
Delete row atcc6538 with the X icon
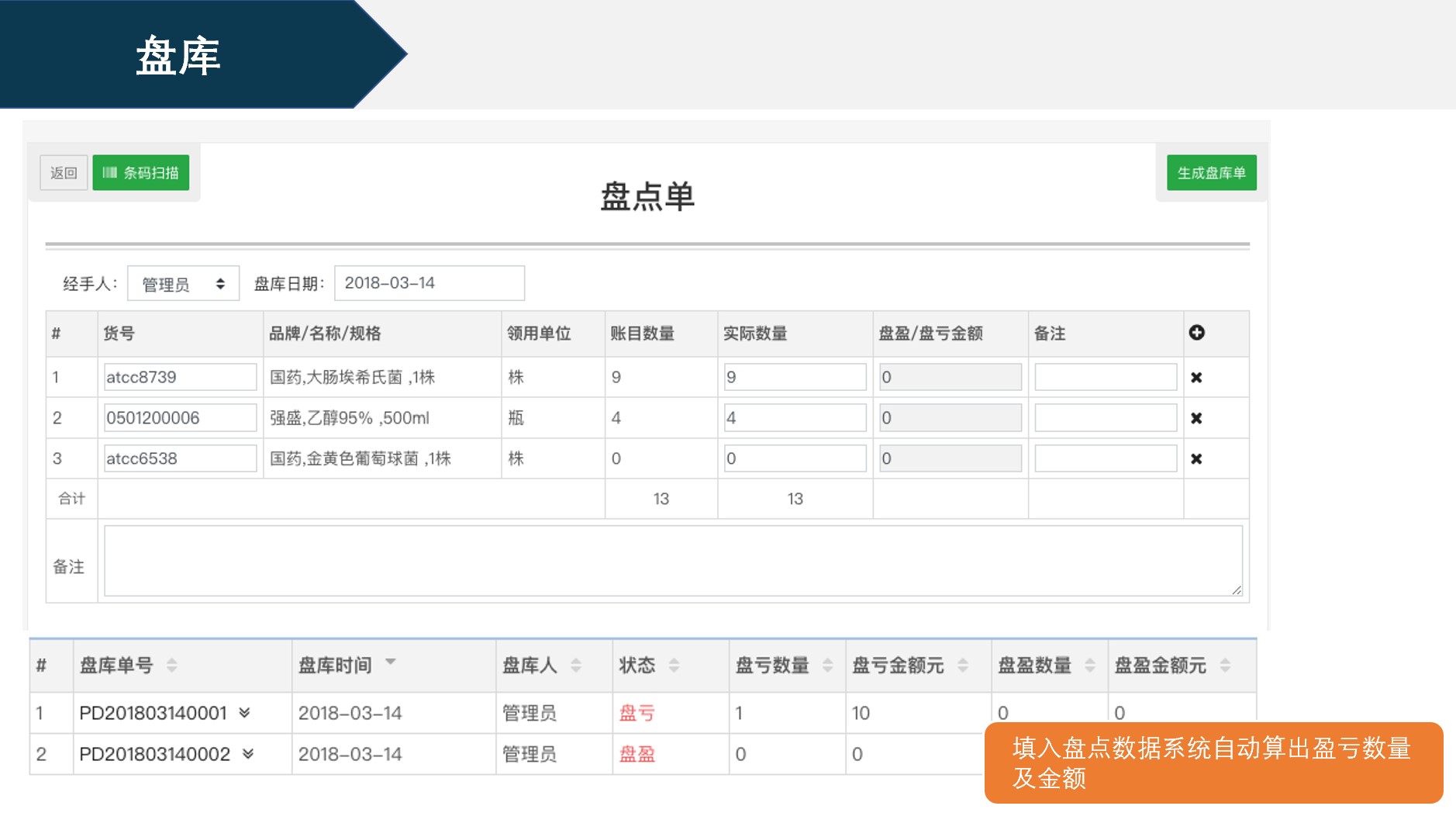click(x=1196, y=458)
